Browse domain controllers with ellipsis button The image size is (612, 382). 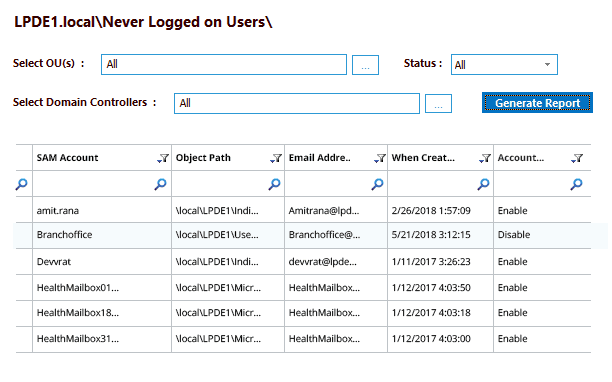(438, 103)
